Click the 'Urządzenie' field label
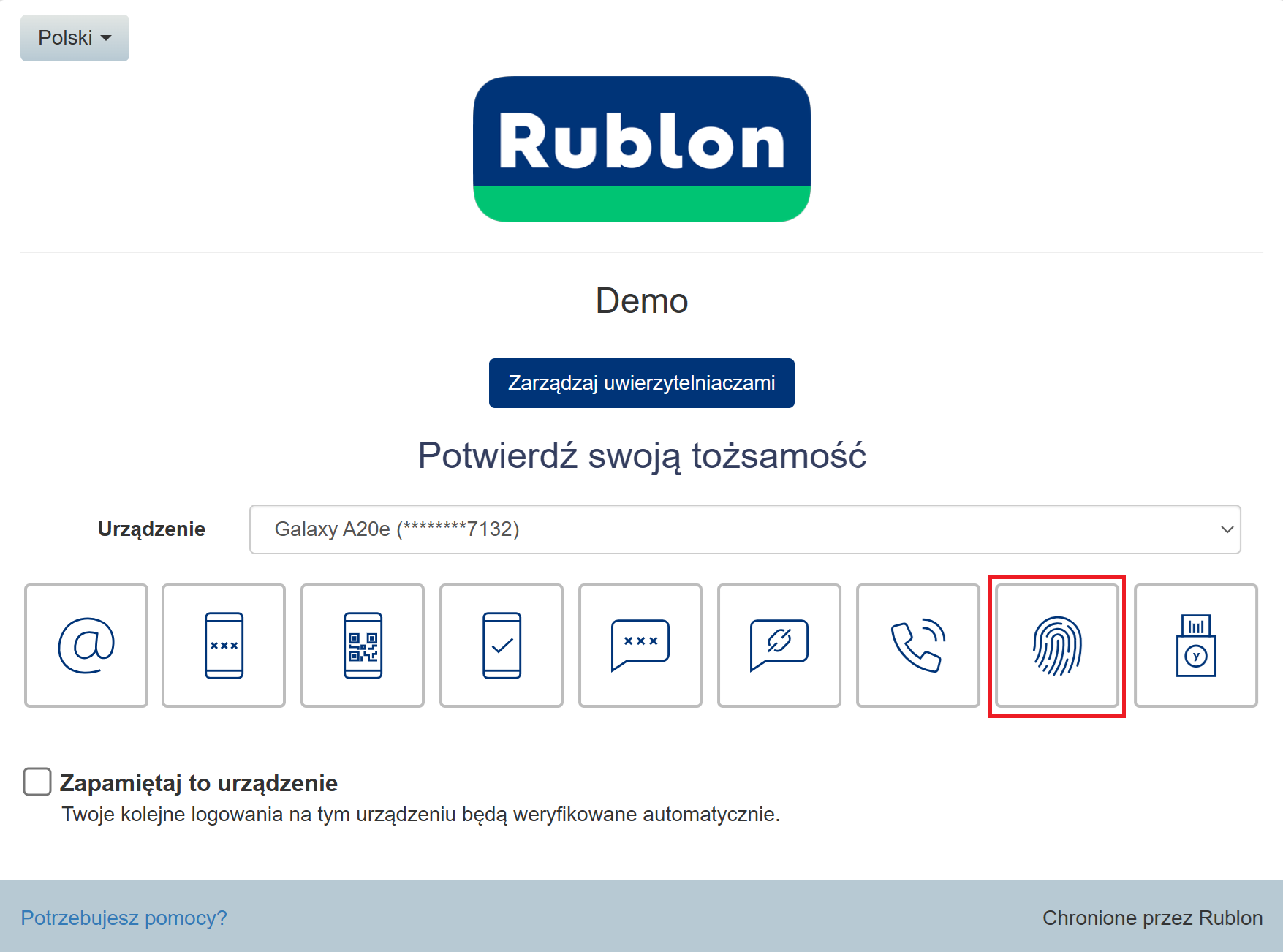This screenshot has width=1283, height=952. click(x=151, y=529)
